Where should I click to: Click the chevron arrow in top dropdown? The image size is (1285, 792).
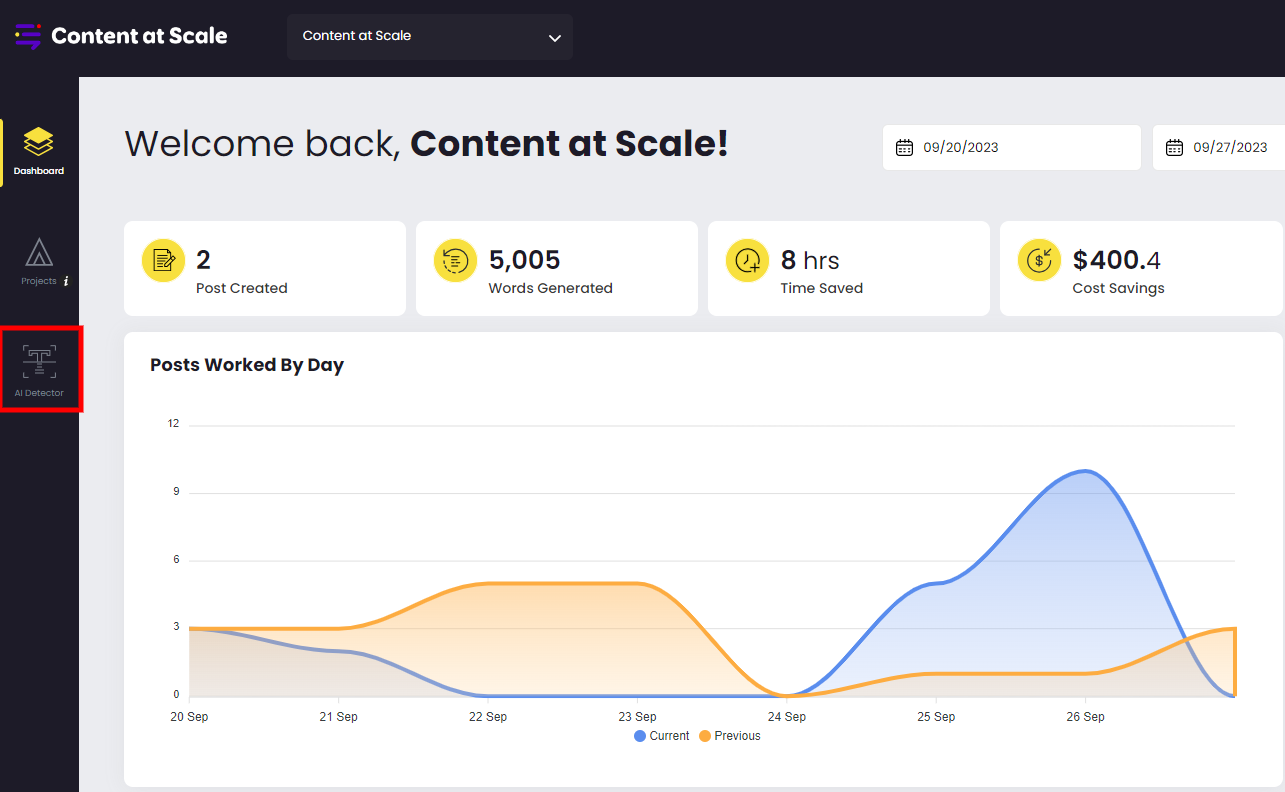(555, 38)
